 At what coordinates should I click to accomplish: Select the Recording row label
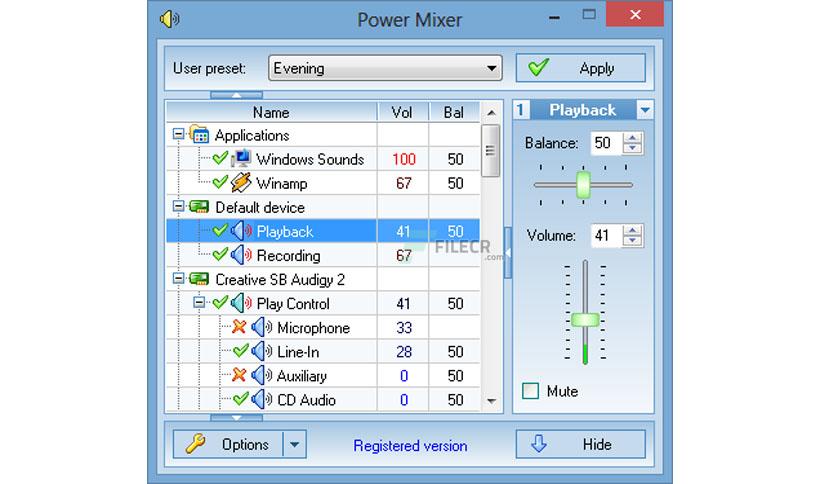coord(288,255)
